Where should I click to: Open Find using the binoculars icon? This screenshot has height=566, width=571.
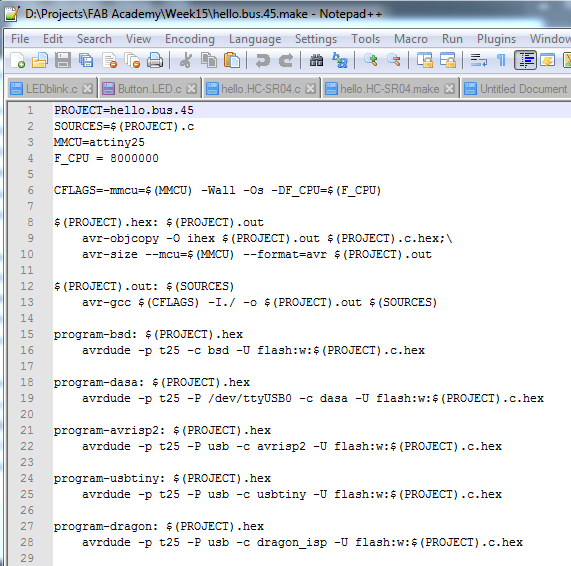coord(316,60)
